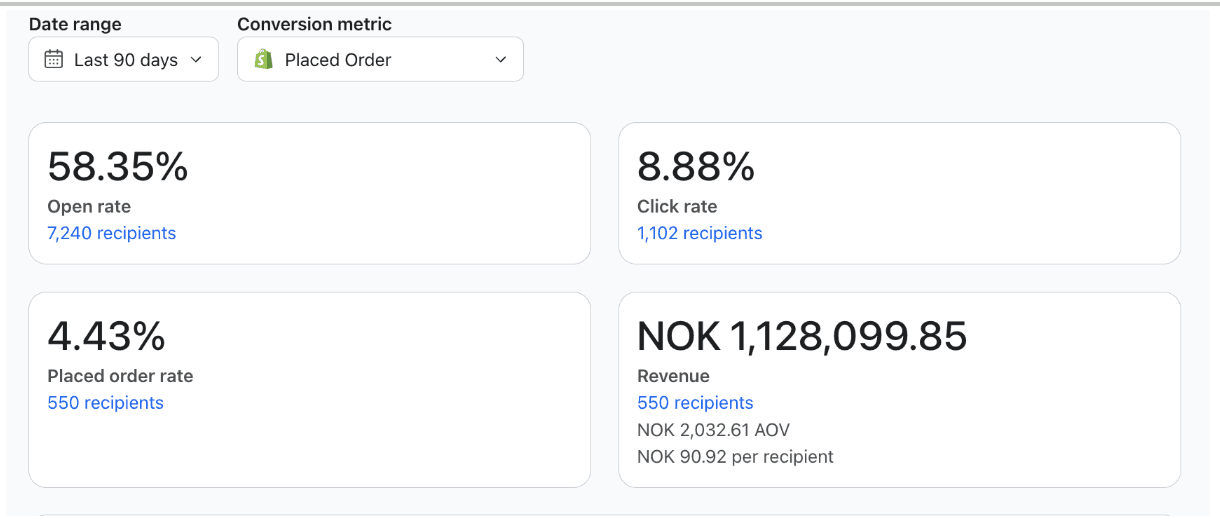Click the NOK 90.92 per recipient text
Screen dimensions: 1220x526
click(x=735, y=457)
